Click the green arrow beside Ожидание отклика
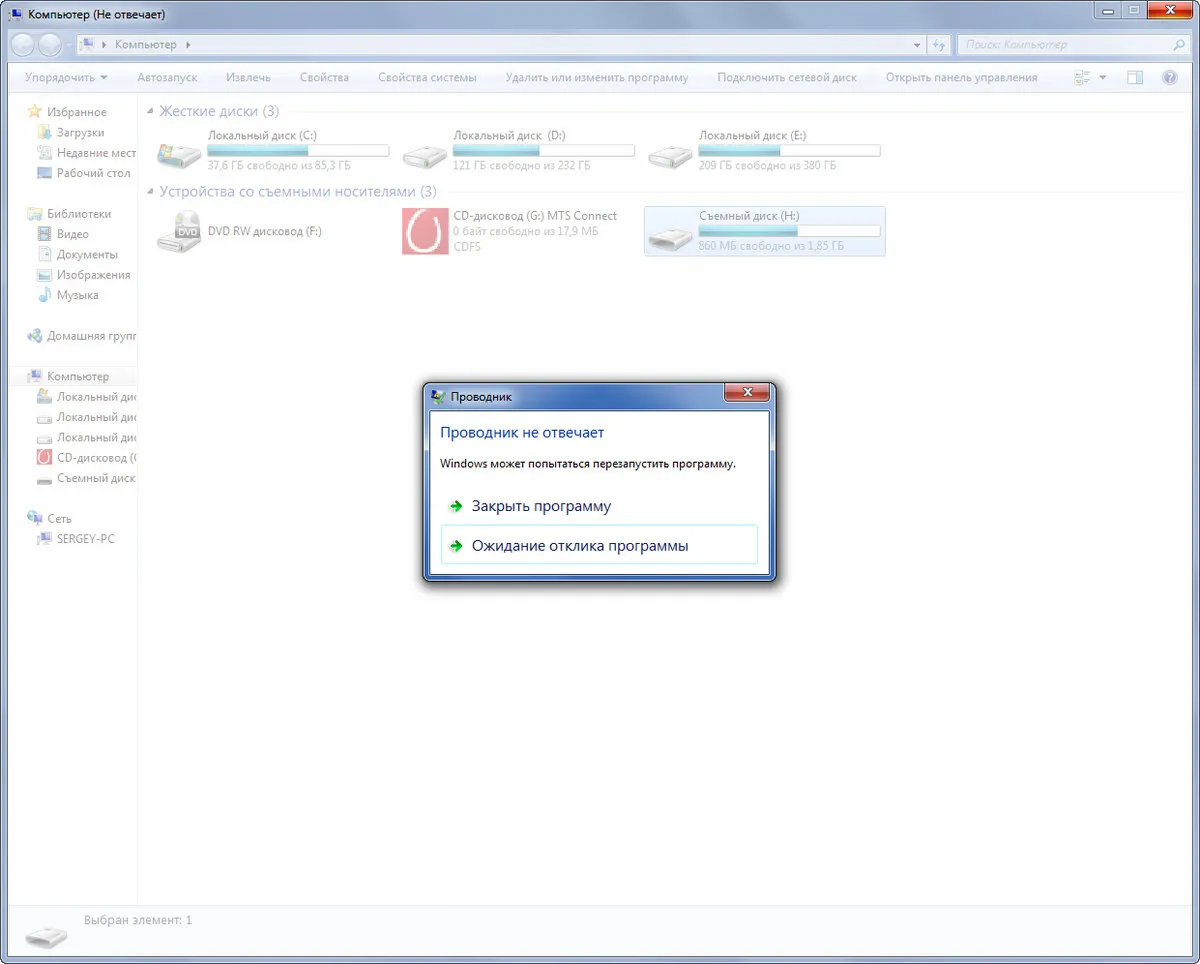The height and width of the screenshot is (964, 1200). [x=456, y=546]
